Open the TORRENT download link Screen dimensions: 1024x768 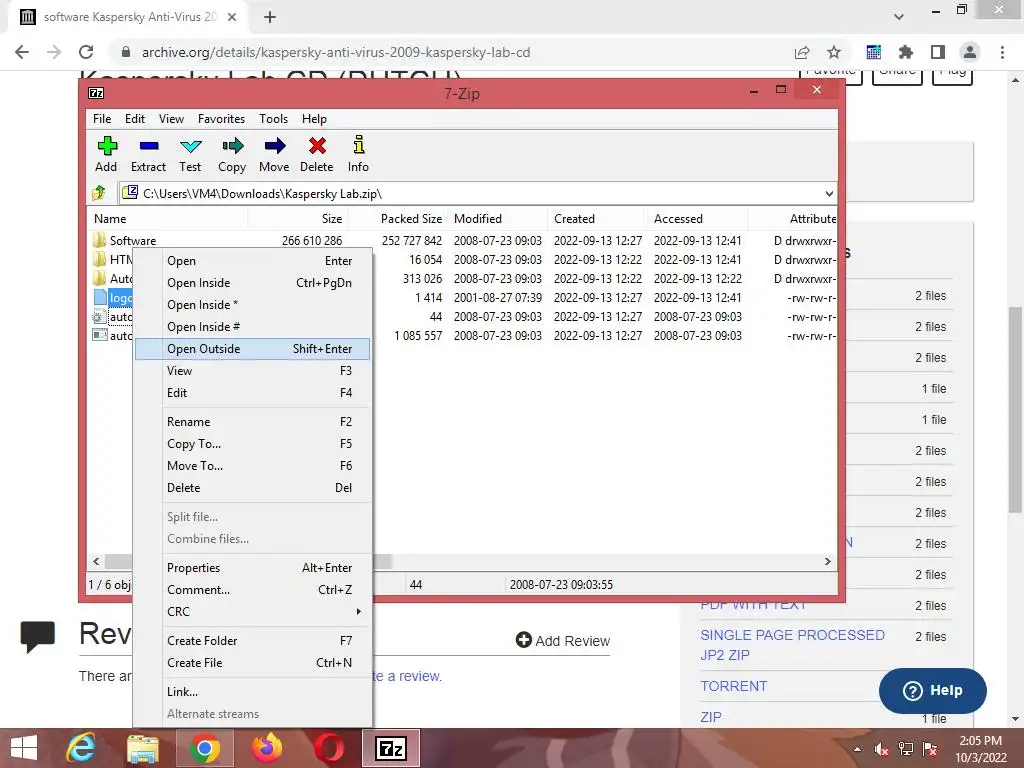pyautogui.click(x=733, y=686)
